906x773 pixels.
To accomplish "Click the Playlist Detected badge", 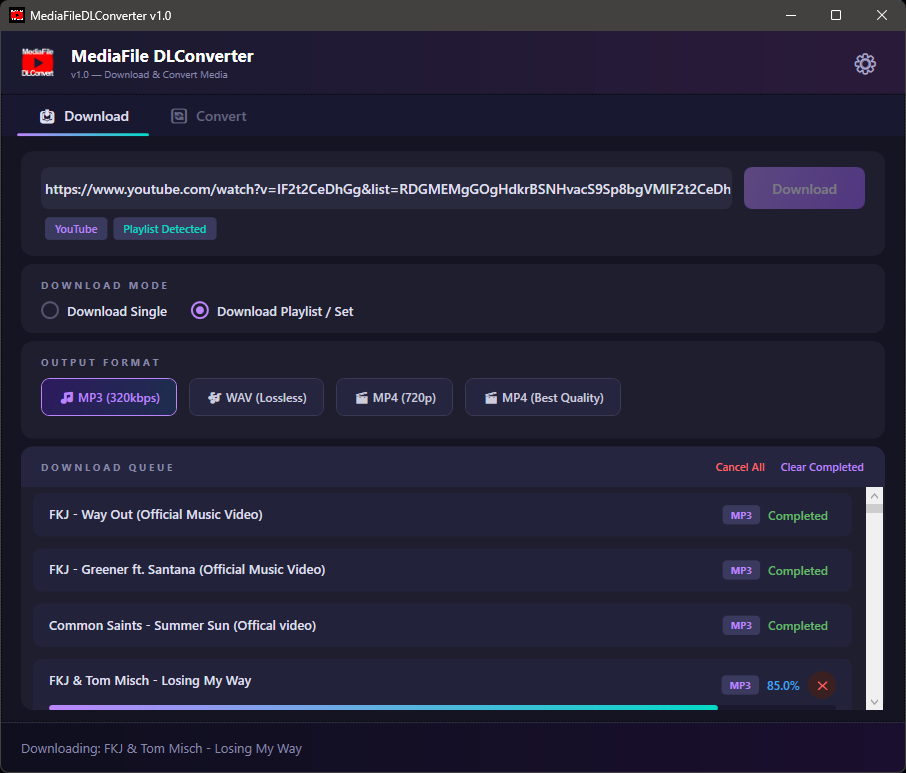I will [x=165, y=229].
